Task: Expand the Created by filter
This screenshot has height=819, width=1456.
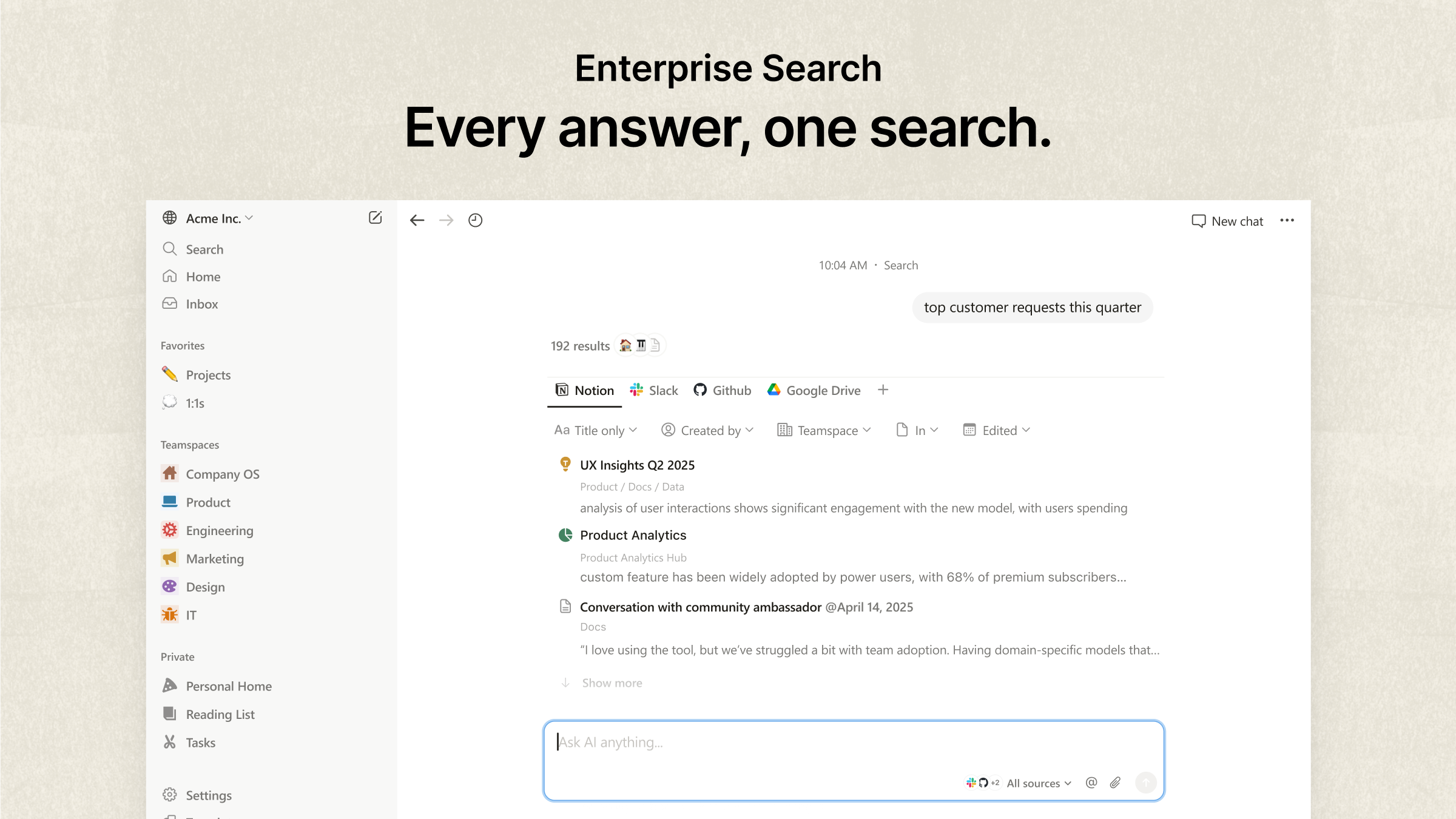Action: point(707,430)
